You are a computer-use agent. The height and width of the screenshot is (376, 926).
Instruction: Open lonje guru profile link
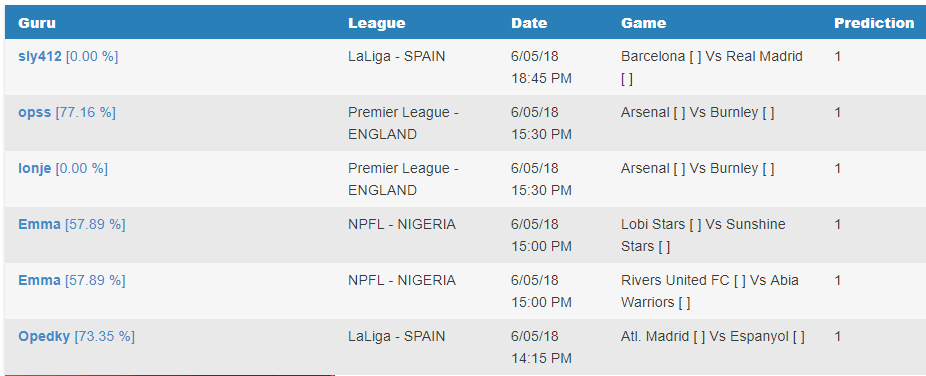click(x=34, y=168)
